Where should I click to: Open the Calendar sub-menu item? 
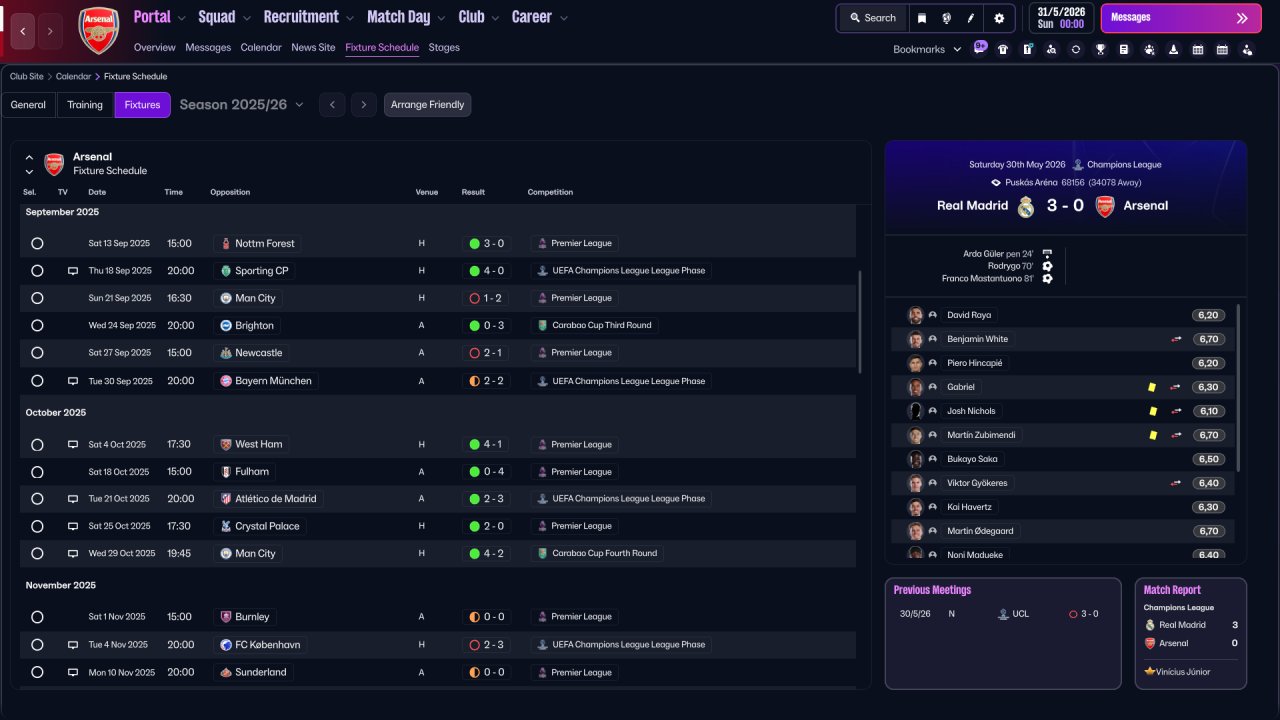261,48
